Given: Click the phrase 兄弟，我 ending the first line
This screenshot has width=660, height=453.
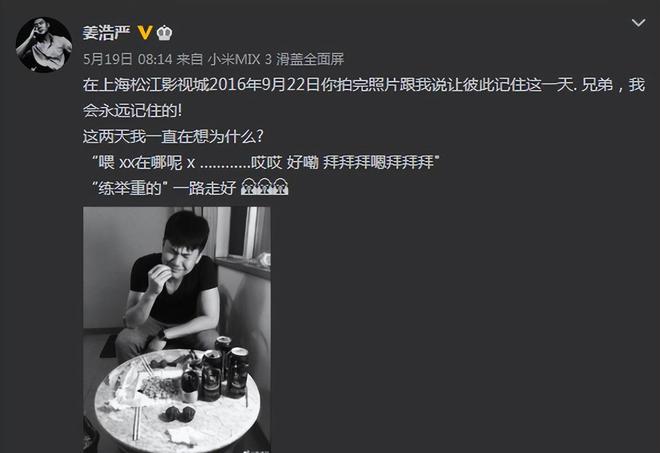Looking at the screenshot, I should (x=613, y=85).
